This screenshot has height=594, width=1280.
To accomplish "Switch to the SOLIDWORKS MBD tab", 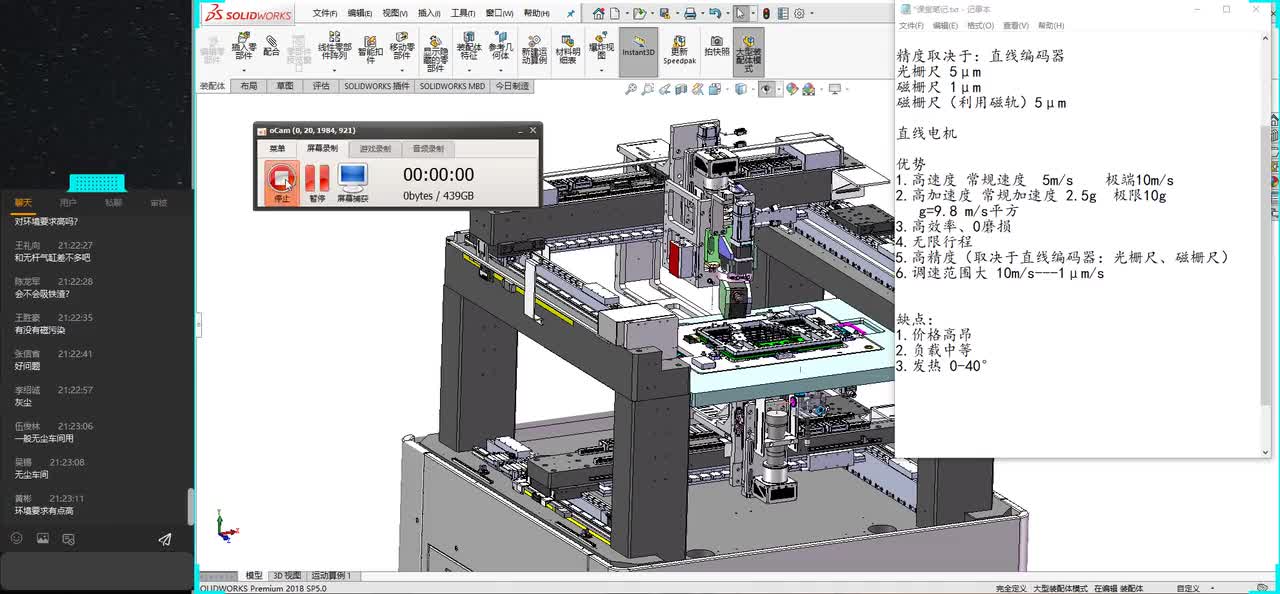I will (x=452, y=86).
